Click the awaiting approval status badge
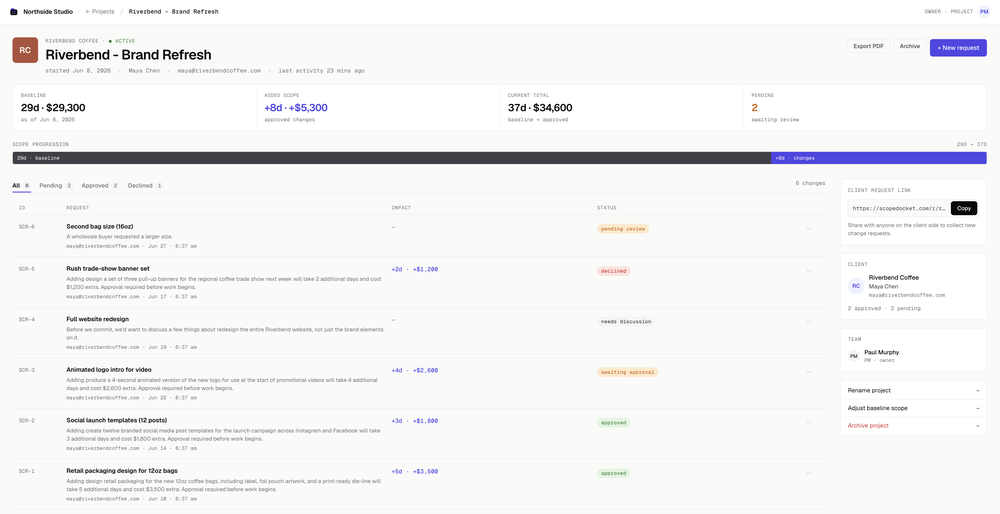 [628, 372]
